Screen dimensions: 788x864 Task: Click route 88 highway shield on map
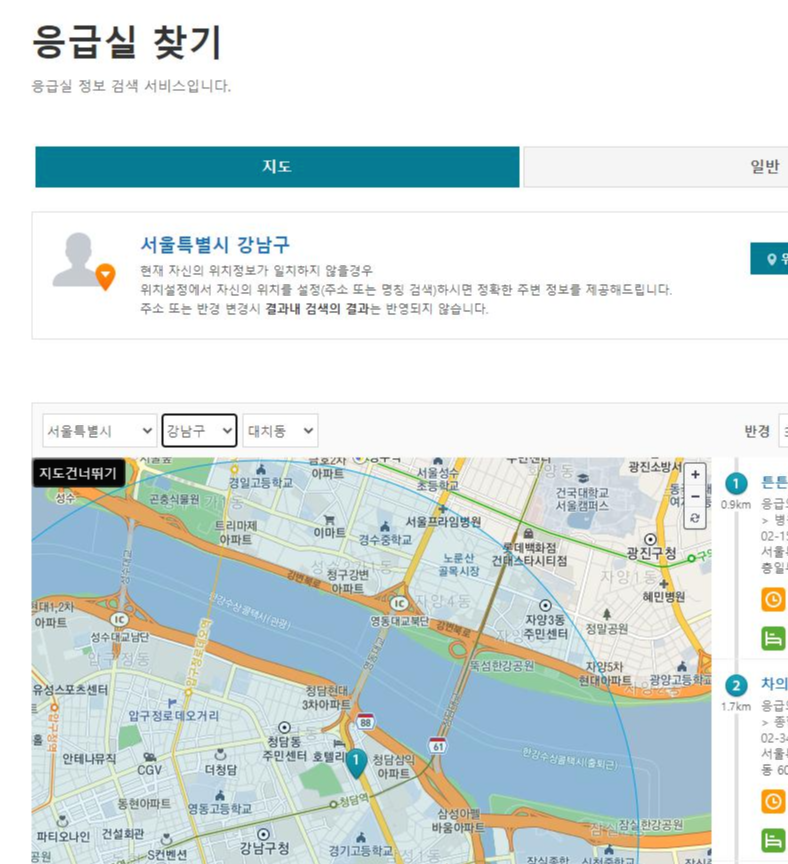(x=365, y=722)
